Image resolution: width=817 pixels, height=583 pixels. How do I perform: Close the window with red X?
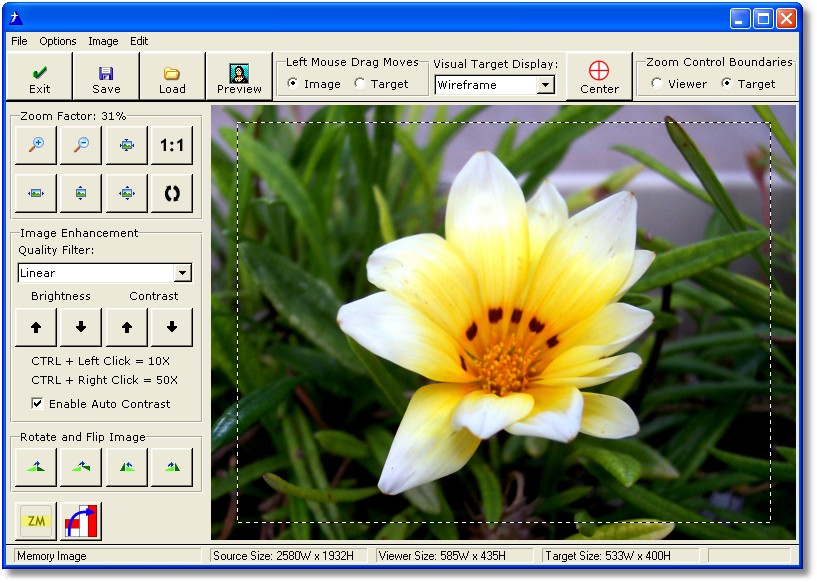point(787,19)
